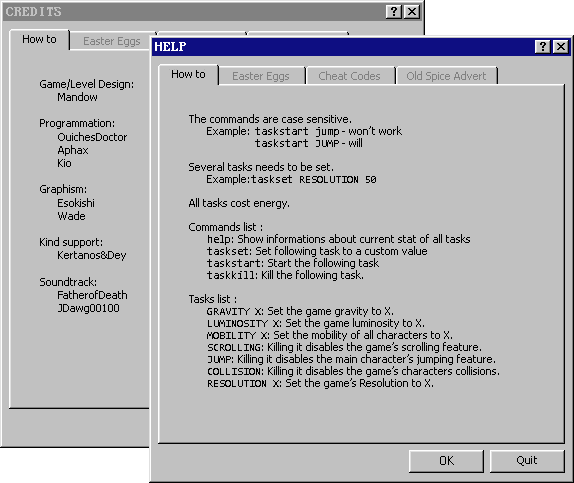Click the name 'Wade'

tap(71, 216)
